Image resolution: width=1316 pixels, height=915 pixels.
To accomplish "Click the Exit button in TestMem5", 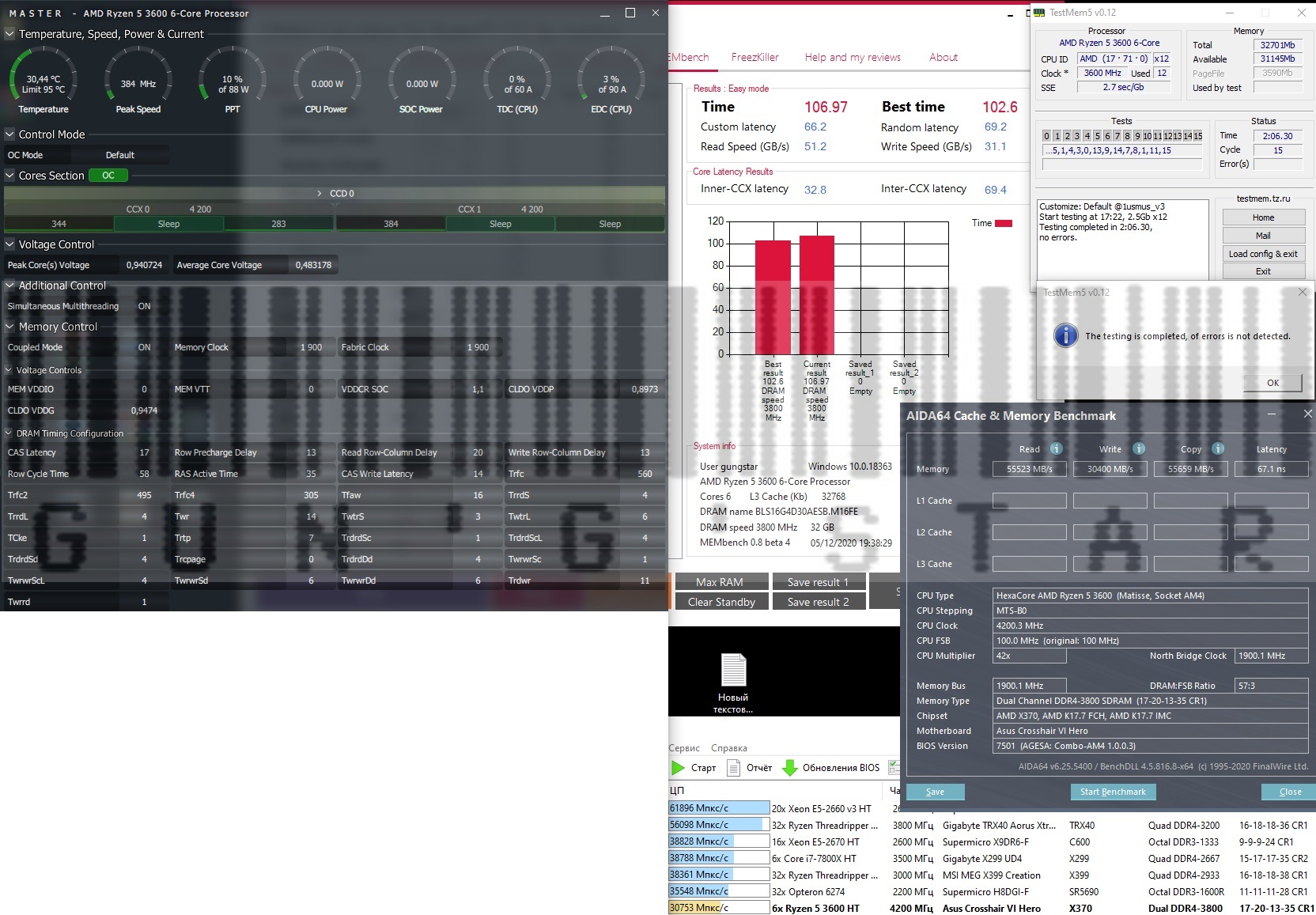I will (1263, 271).
